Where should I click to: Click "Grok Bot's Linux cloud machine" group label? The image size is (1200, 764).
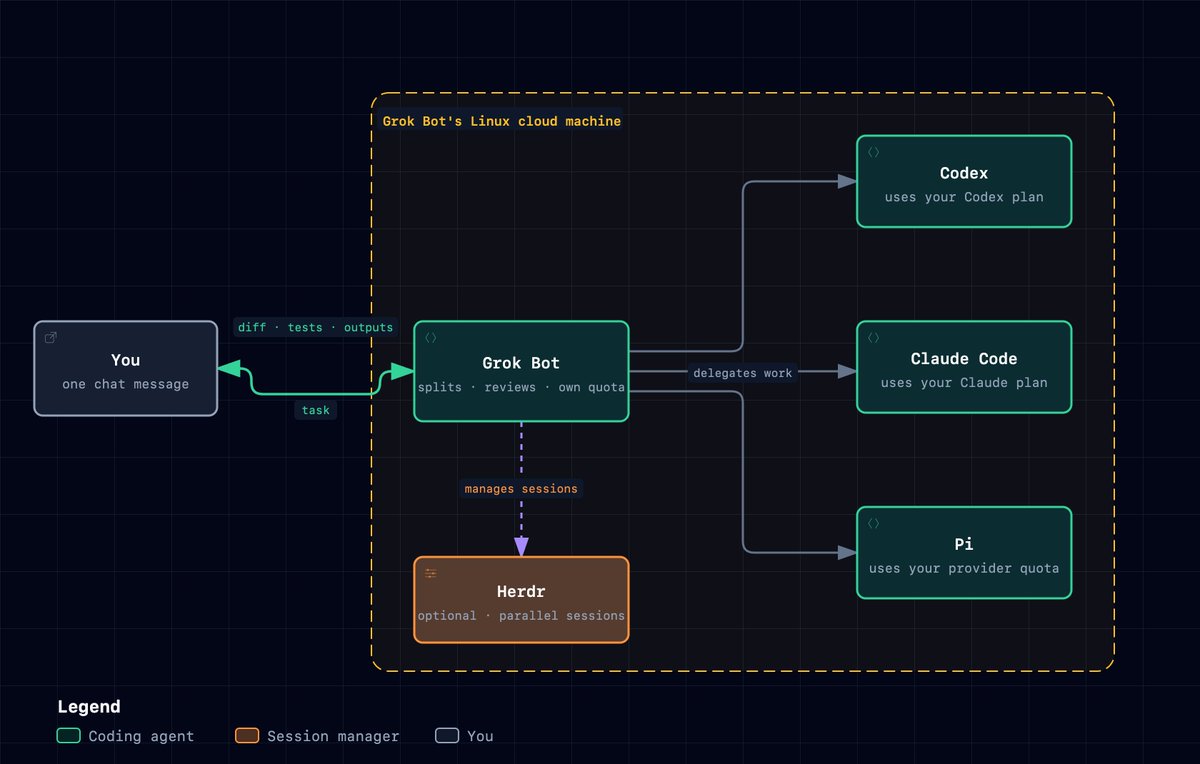[x=502, y=121]
